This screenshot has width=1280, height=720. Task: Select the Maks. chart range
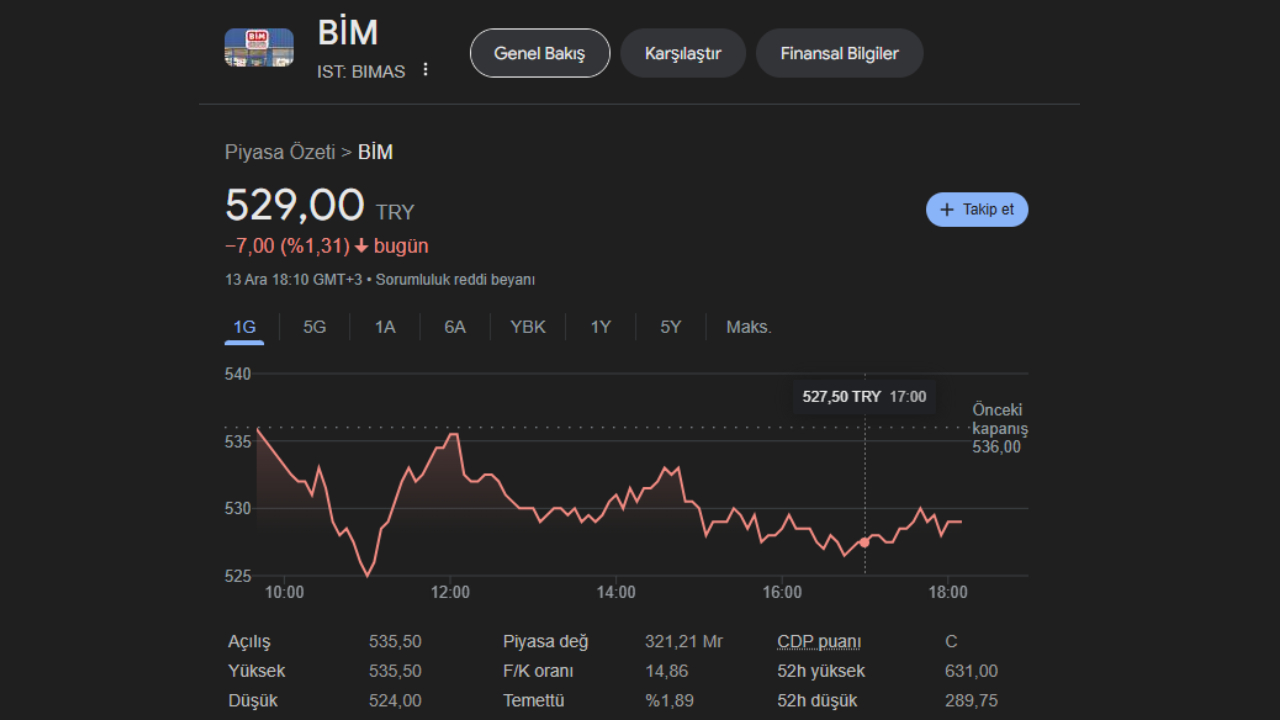pyautogui.click(x=749, y=327)
